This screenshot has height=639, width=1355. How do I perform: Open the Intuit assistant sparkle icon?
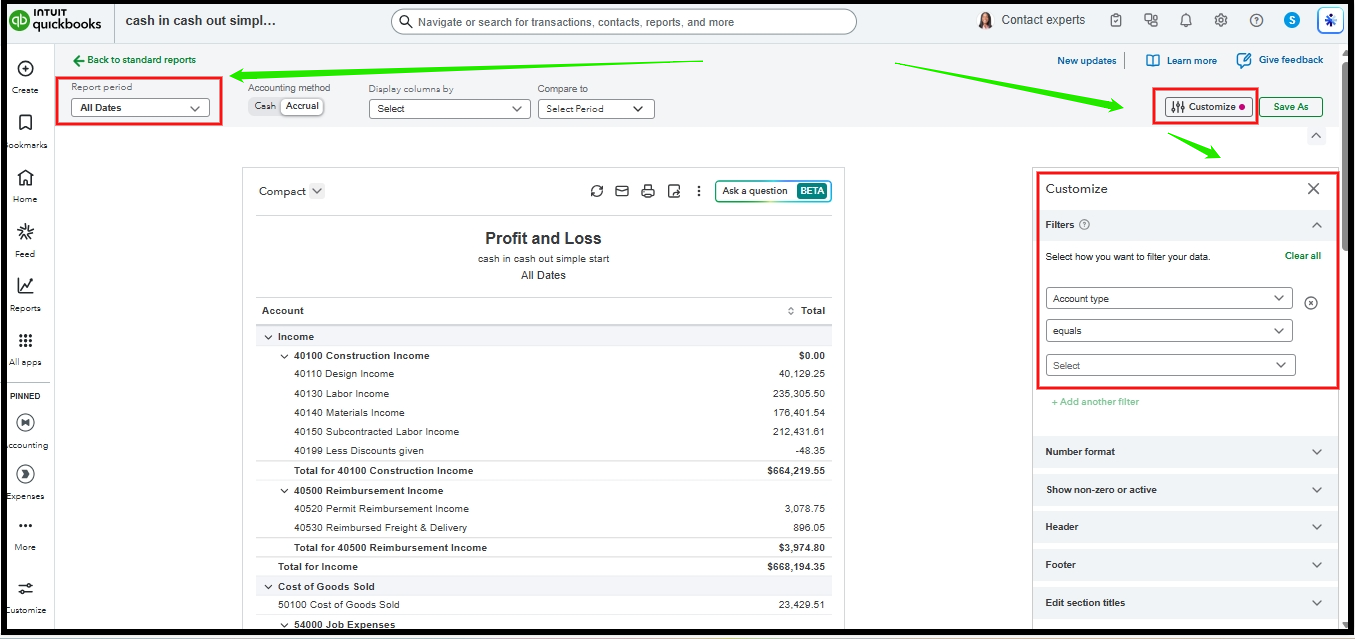1330,20
